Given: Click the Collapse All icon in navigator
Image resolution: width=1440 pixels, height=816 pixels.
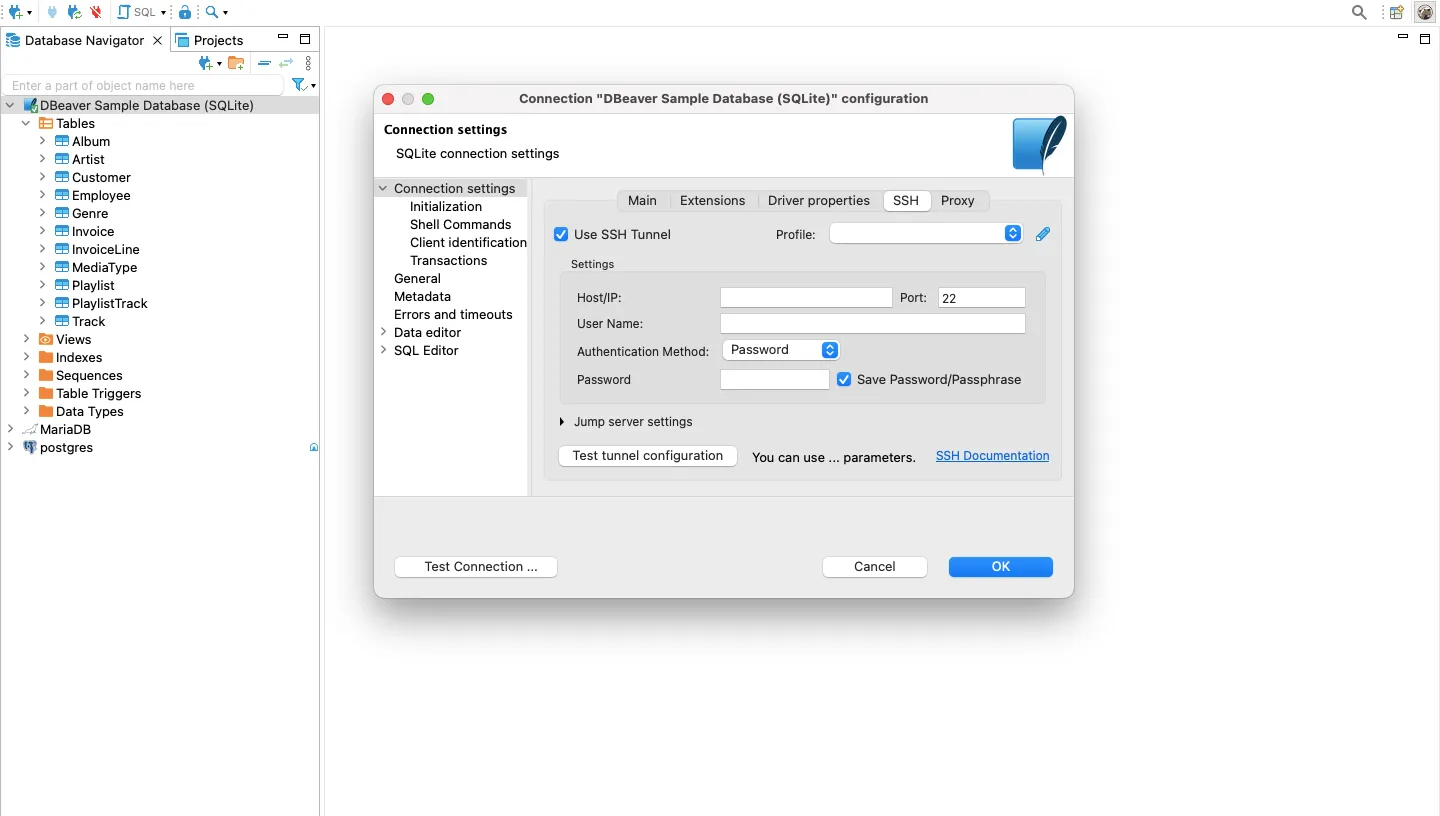Looking at the screenshot, I should tap(264, 63).
